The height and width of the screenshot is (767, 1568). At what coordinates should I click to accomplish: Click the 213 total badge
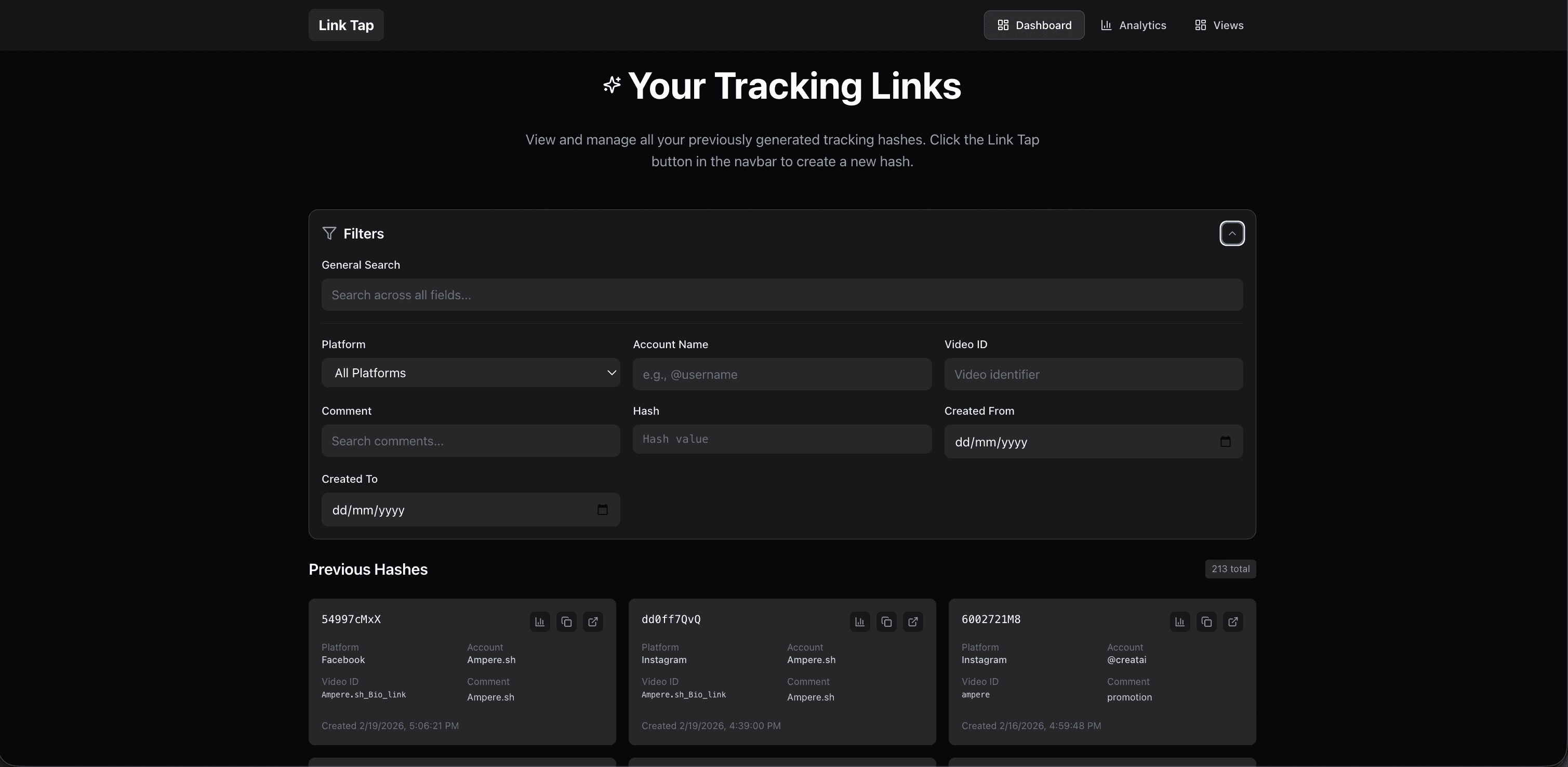(x=1230, y=568)
